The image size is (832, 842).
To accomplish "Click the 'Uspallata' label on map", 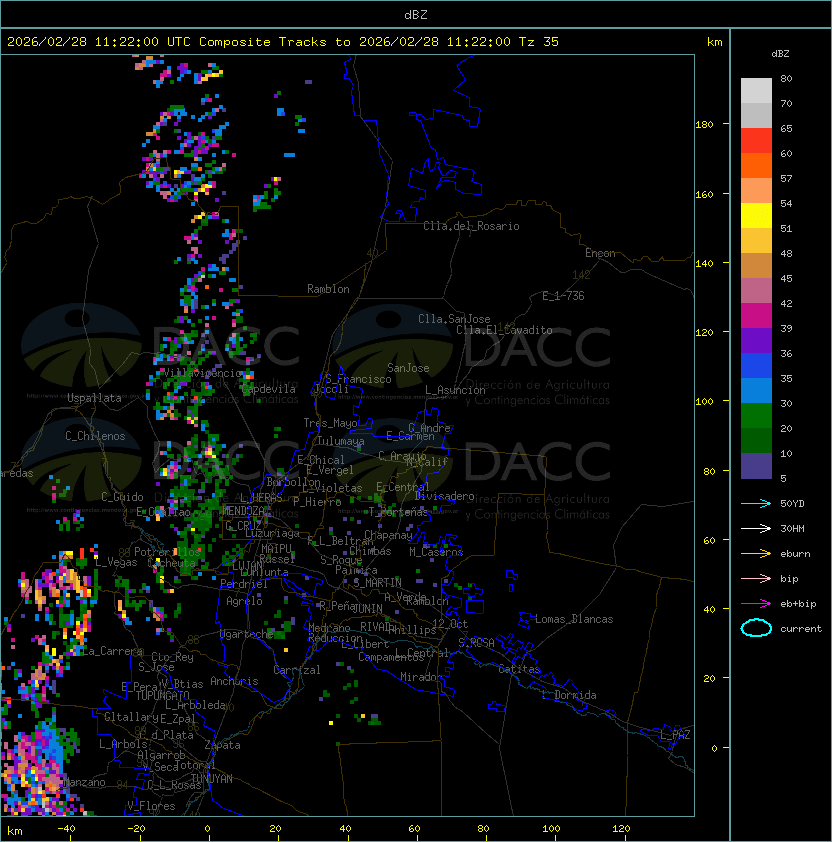I will [94, 398].
